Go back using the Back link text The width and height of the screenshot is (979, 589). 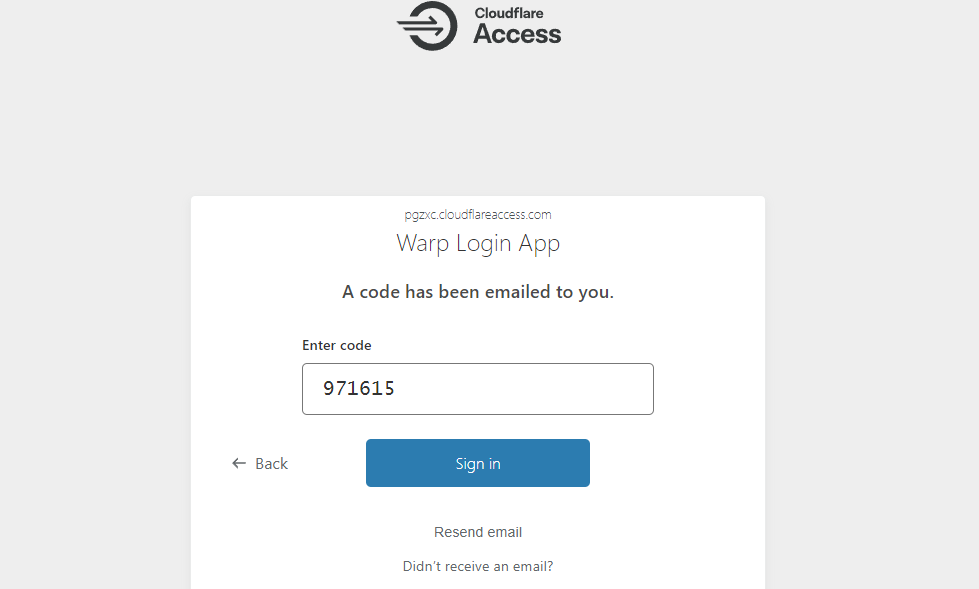pos(272,463)
